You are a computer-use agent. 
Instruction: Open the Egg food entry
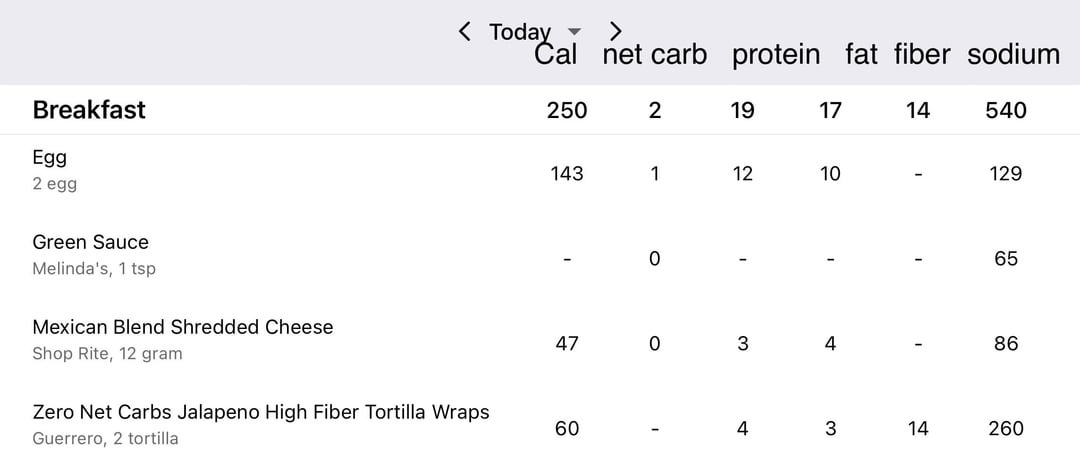tap(49, 158)
